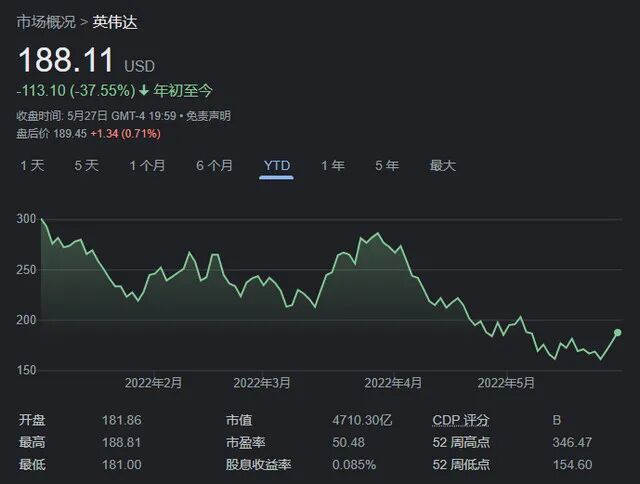Click the 股息收益率 label
This screenshot has width=640, height=484.
(258, 465)
